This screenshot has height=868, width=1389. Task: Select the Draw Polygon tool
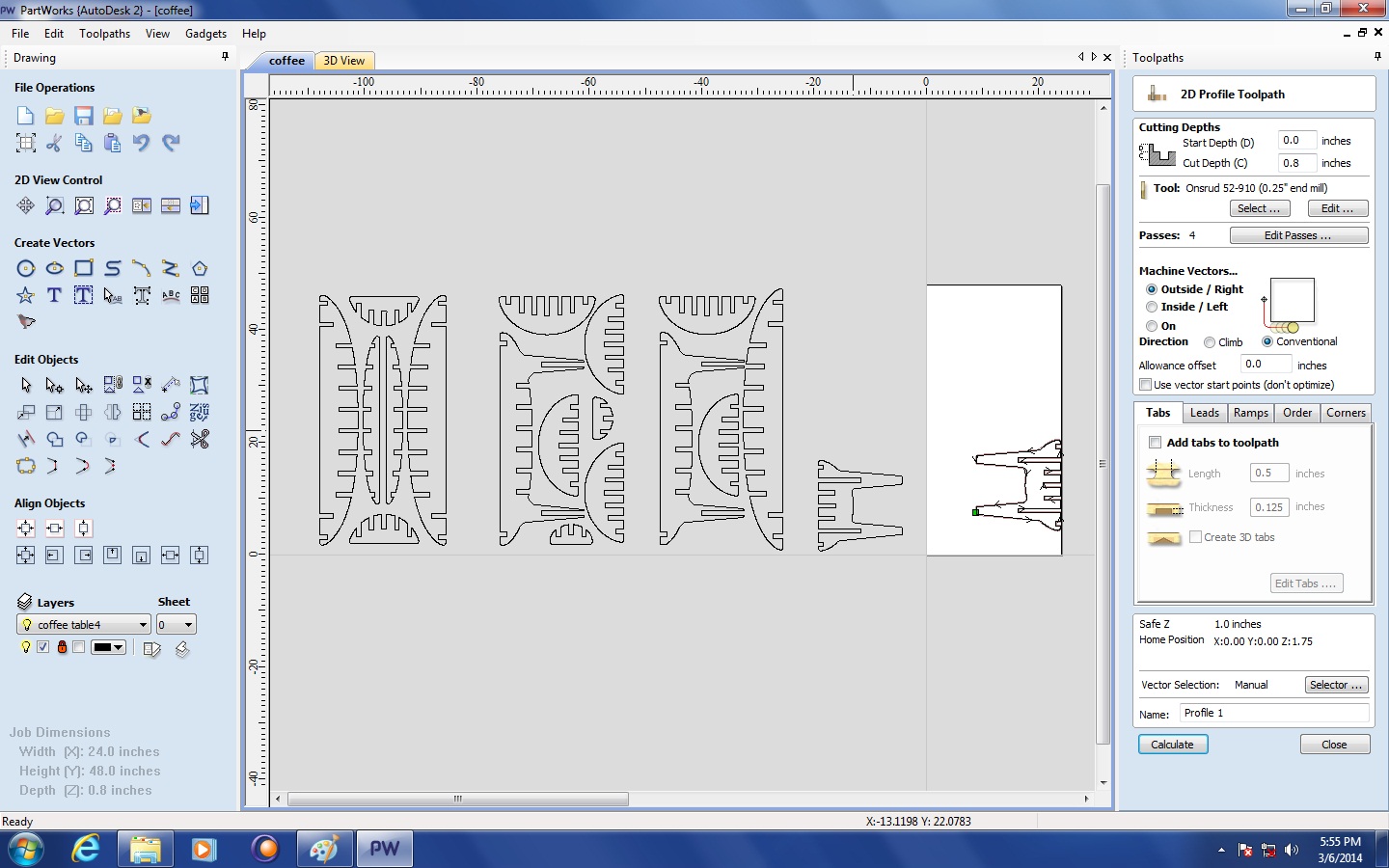(200, 268)
